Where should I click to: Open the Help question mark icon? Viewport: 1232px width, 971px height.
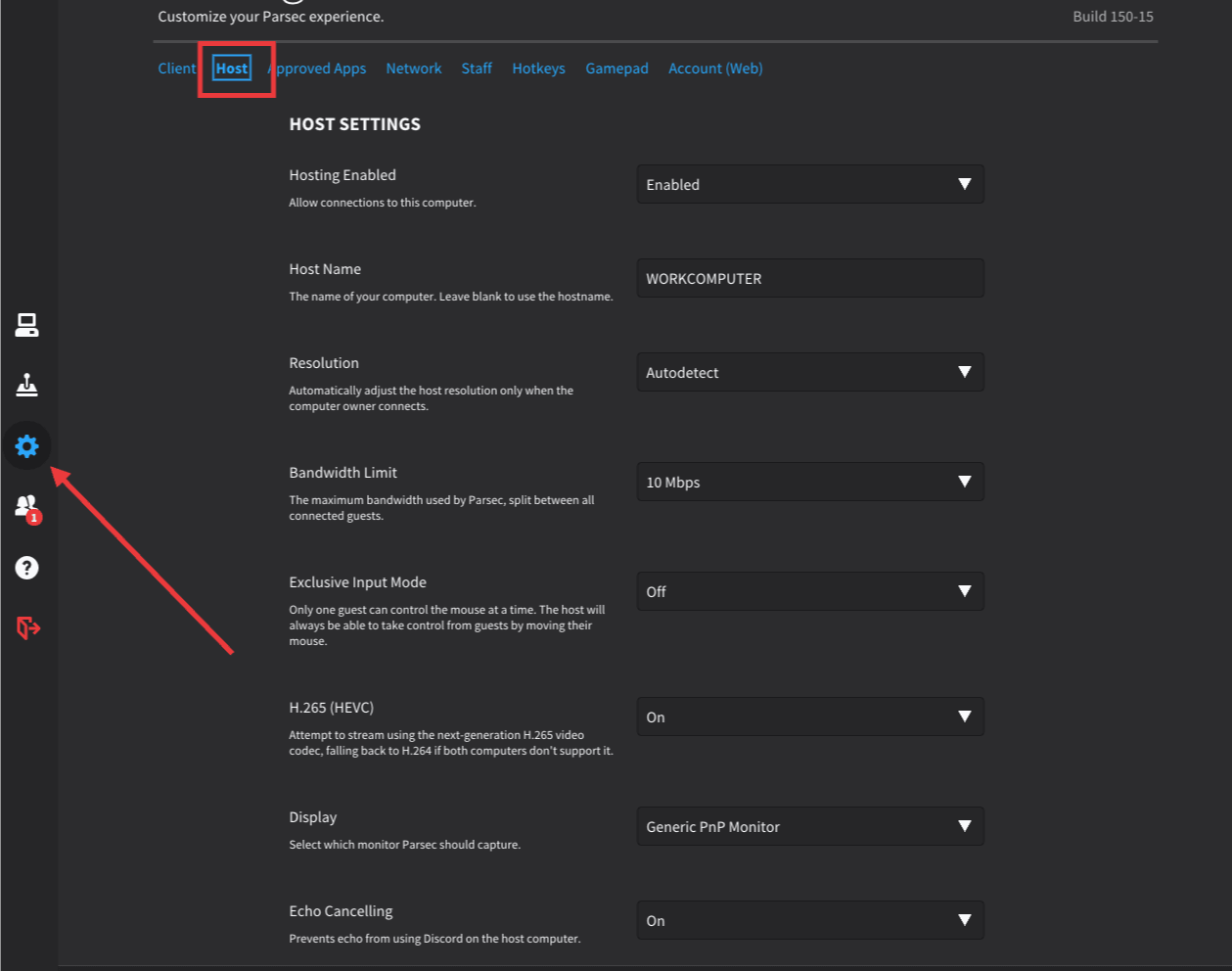[26, 568]
